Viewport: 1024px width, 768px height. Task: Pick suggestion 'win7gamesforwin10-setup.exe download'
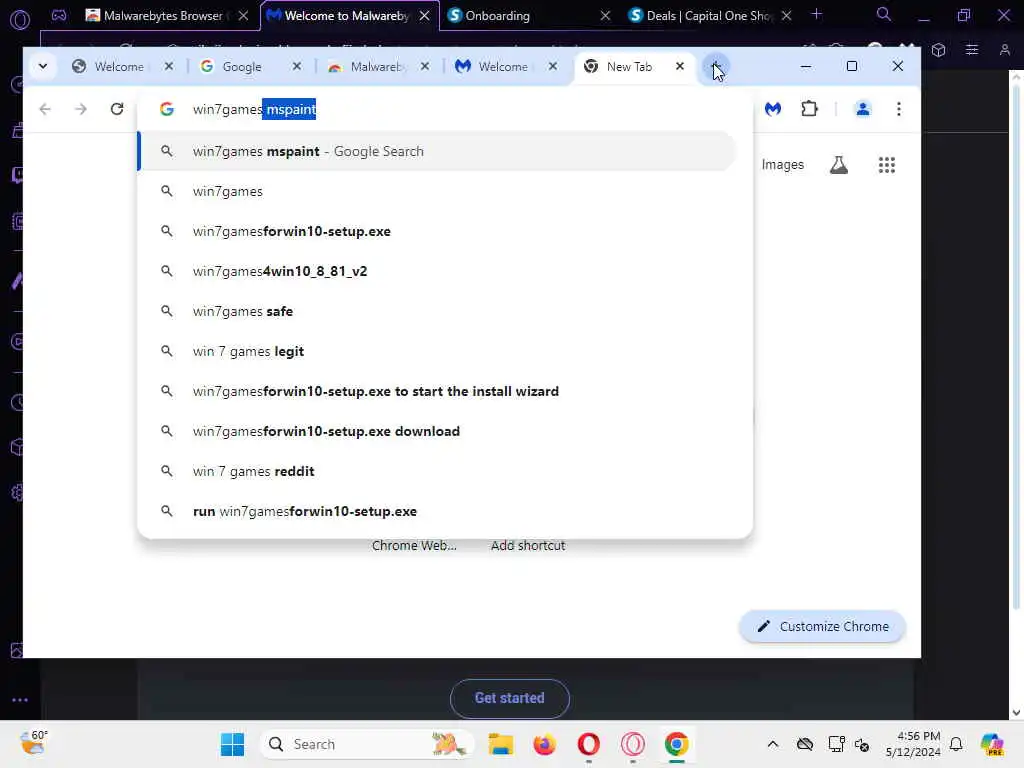438,431
